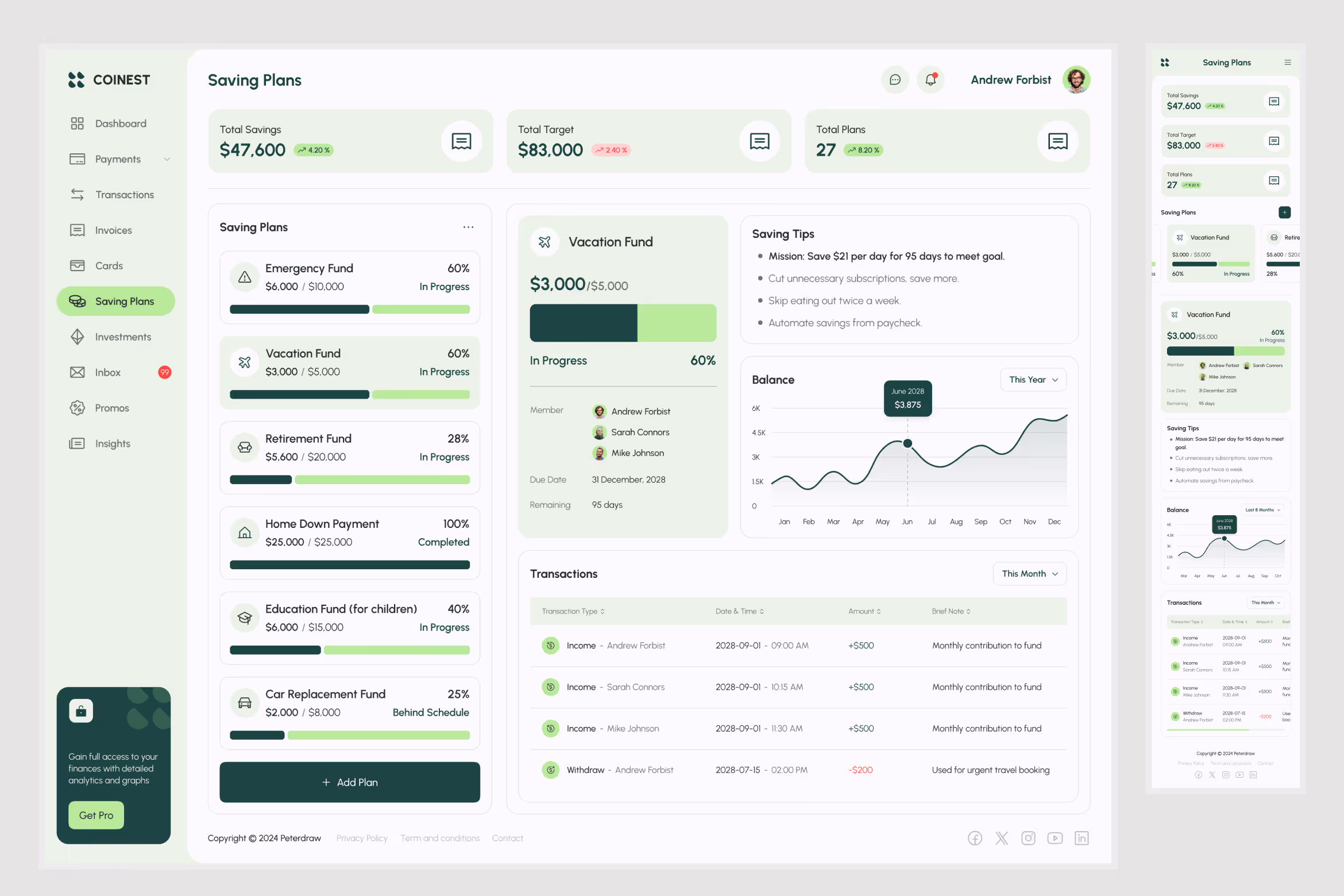Image resolution: width=1344 pixels, height=896 pixels.
Task: Sort by Transaction Type column
Action: (x=573, y=611)
